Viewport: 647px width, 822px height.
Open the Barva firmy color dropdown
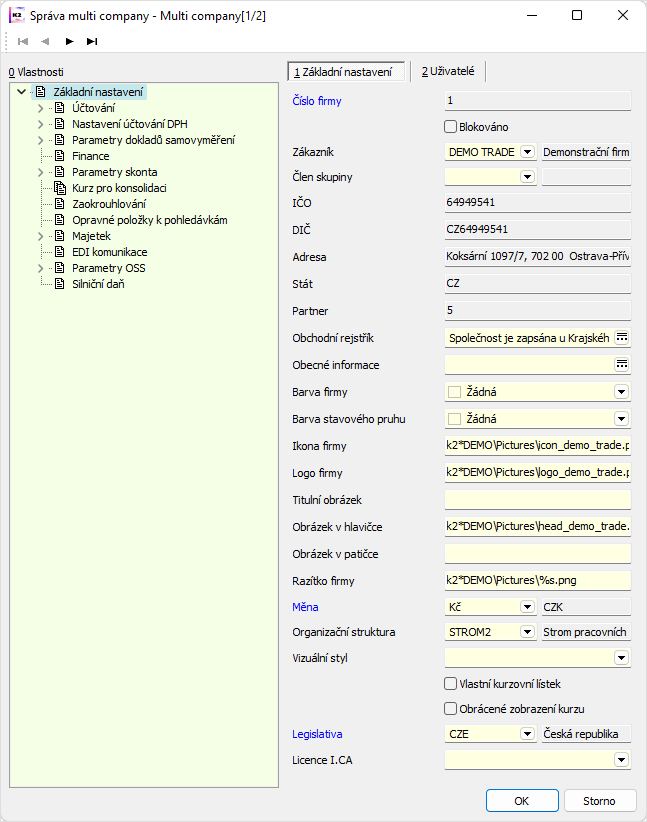click(622, 392)
